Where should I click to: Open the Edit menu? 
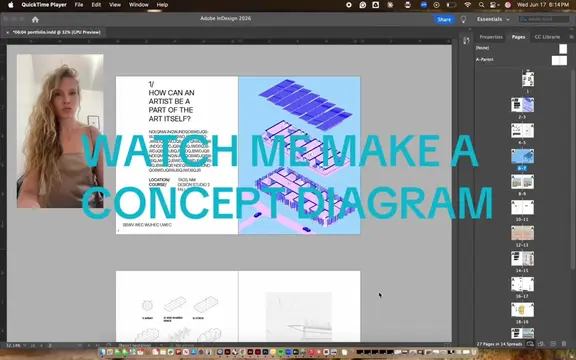click(x=96, y=5)
